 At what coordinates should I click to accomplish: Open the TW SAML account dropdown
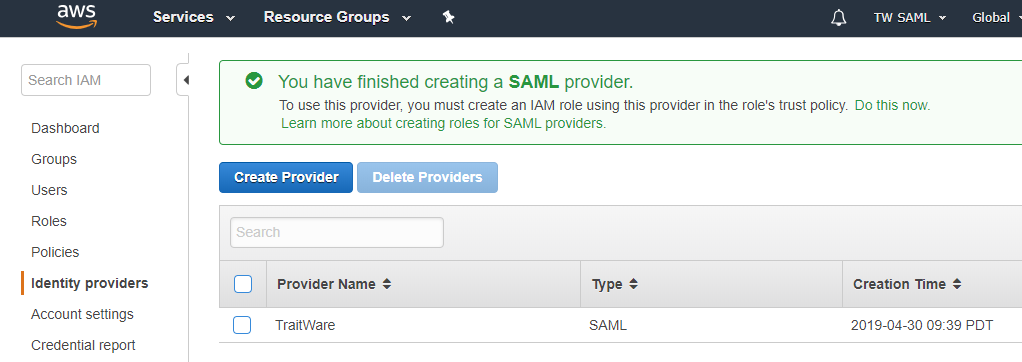pyautogui.click(x=910, y=18)
